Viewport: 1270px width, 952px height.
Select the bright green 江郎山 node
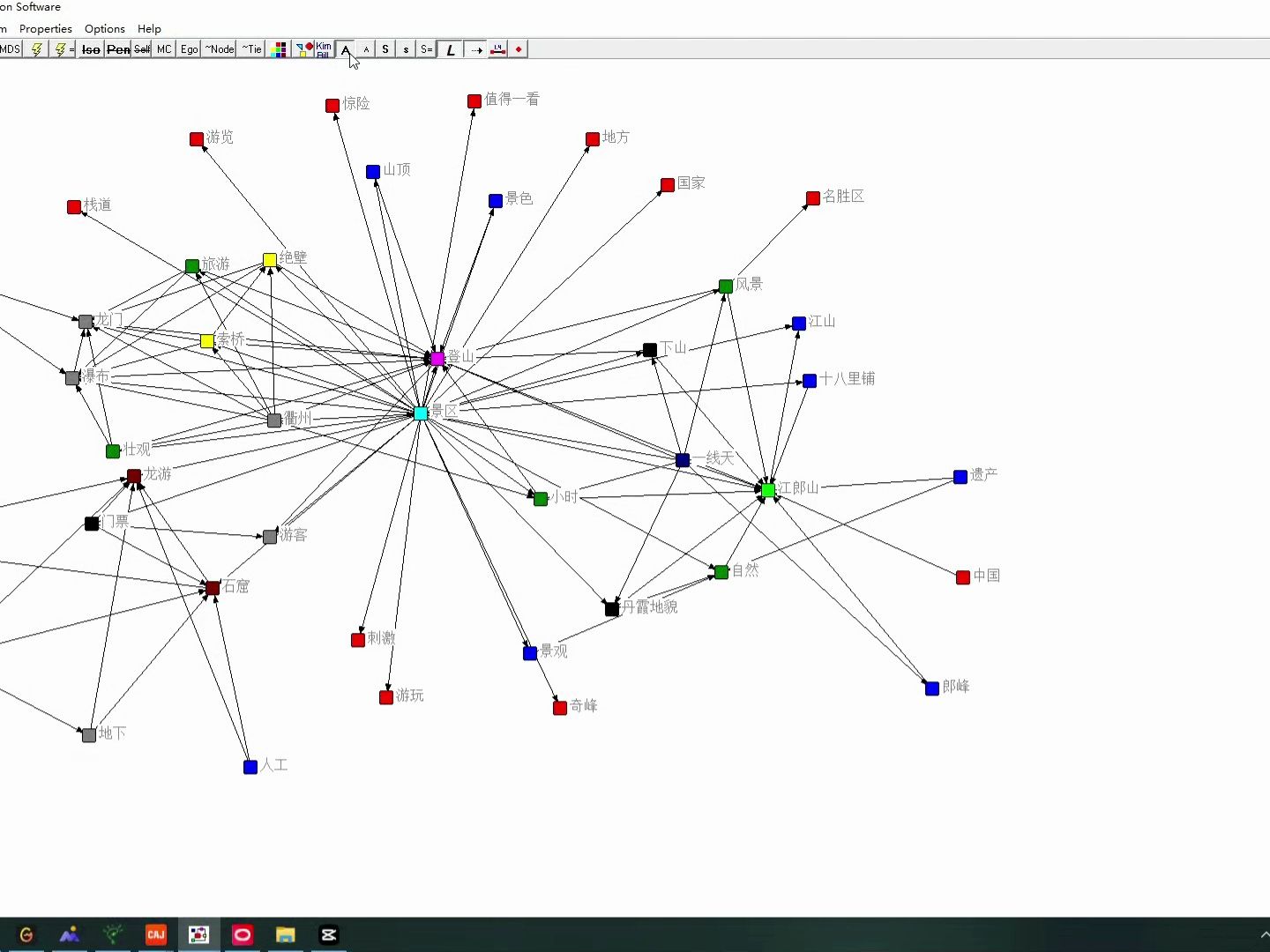(x=768, y=490)
